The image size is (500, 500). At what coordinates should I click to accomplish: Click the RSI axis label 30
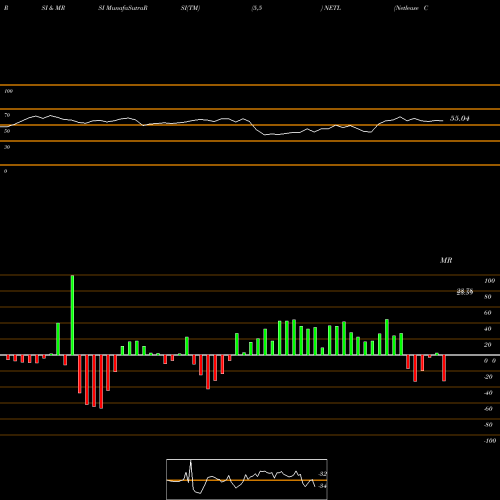(7, 147)
